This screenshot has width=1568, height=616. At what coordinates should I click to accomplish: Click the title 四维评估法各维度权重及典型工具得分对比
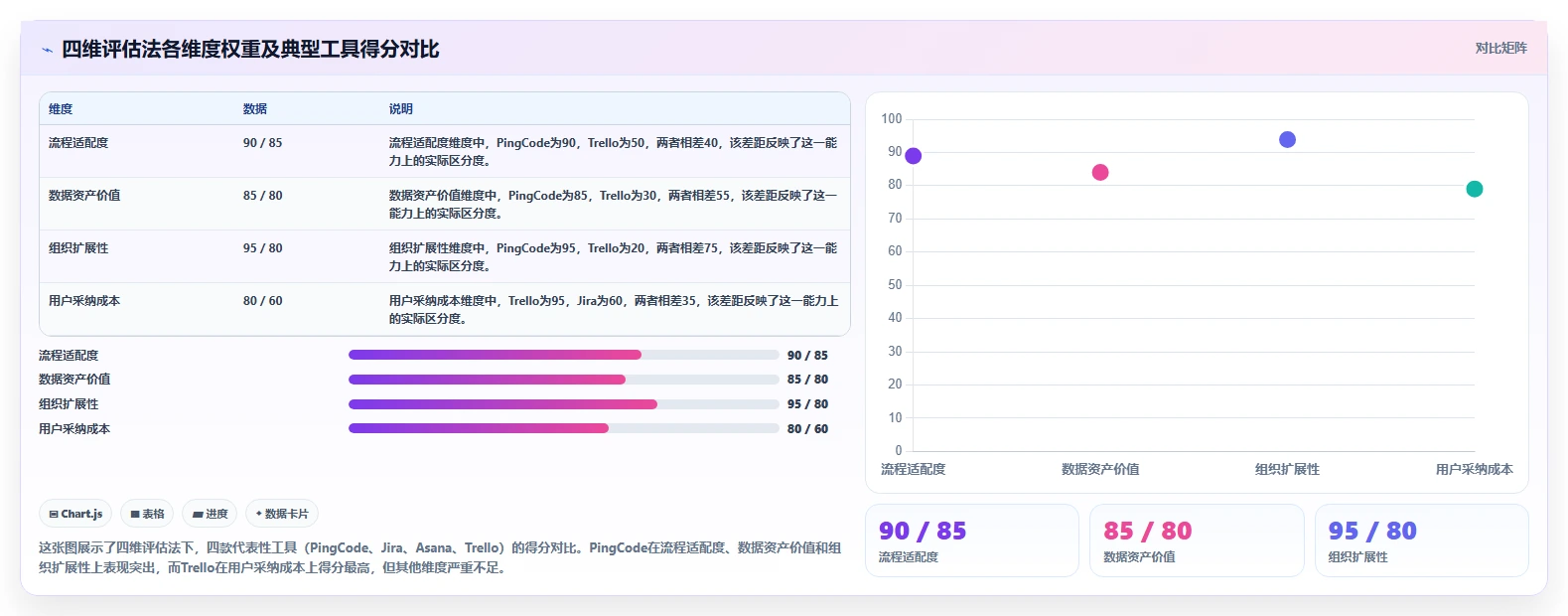(x=250, y=49)
